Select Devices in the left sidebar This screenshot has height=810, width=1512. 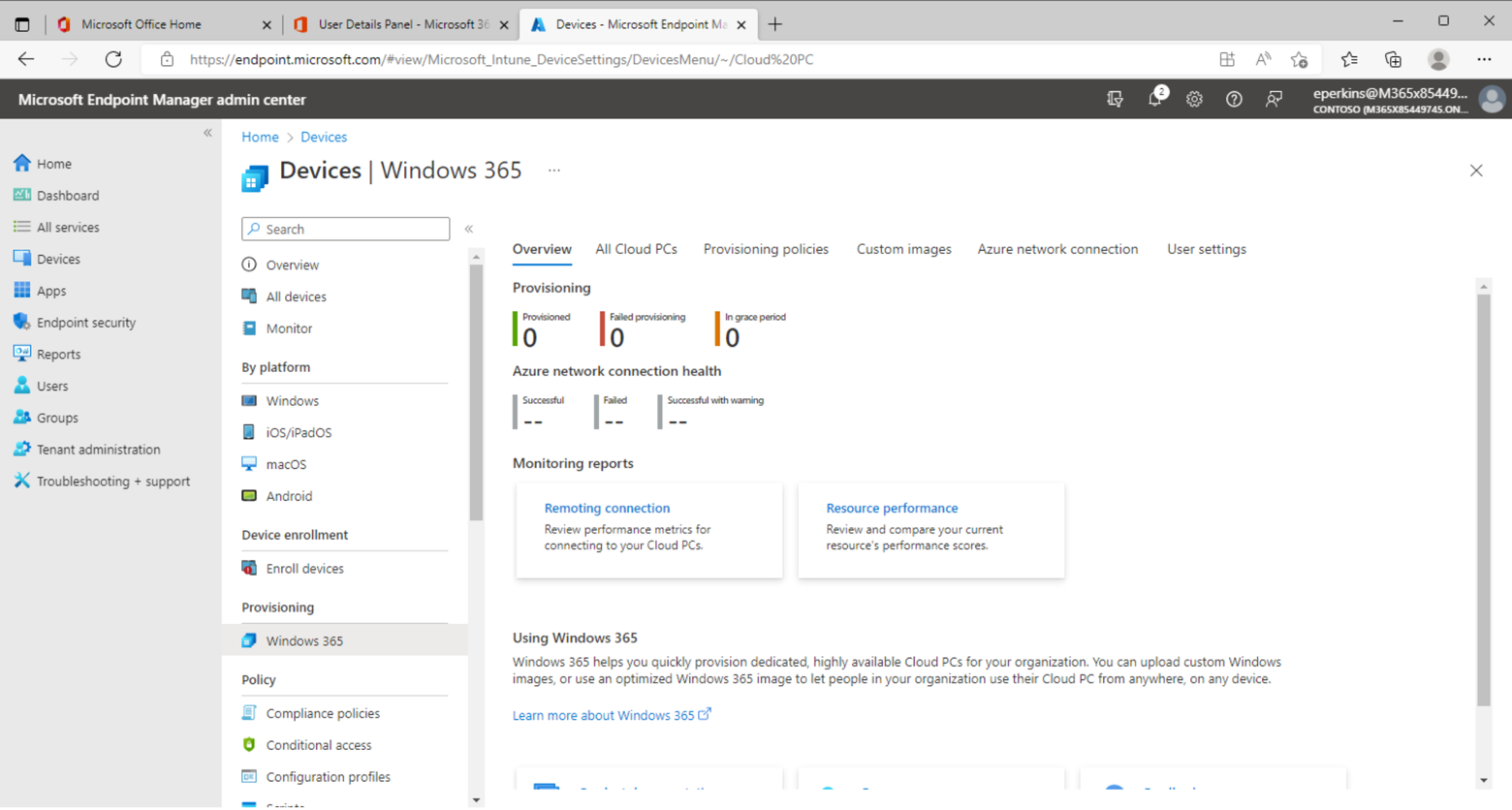pyautogui.click(x=47, y=259)
